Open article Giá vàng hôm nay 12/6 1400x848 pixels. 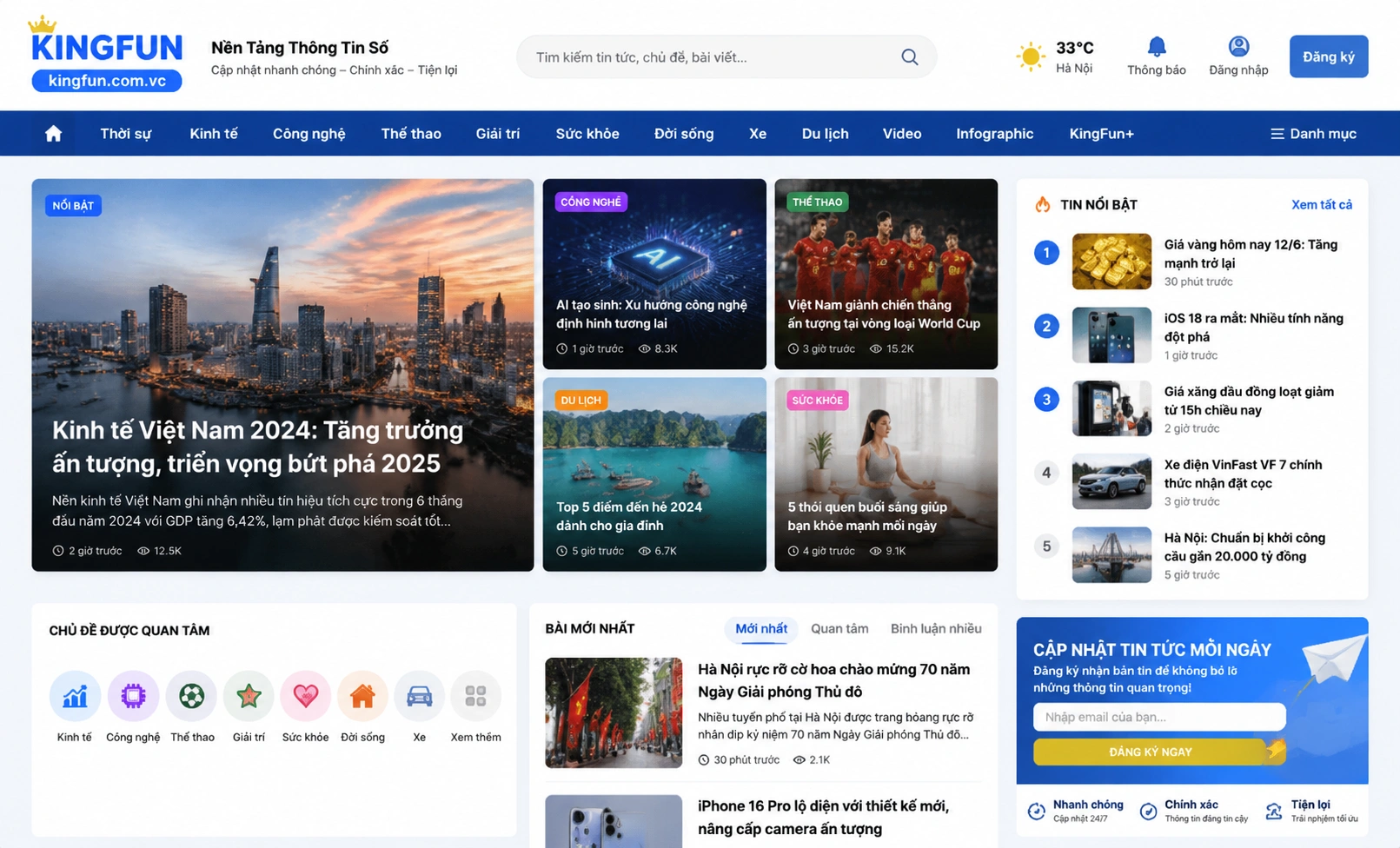tap(1251, 254)
